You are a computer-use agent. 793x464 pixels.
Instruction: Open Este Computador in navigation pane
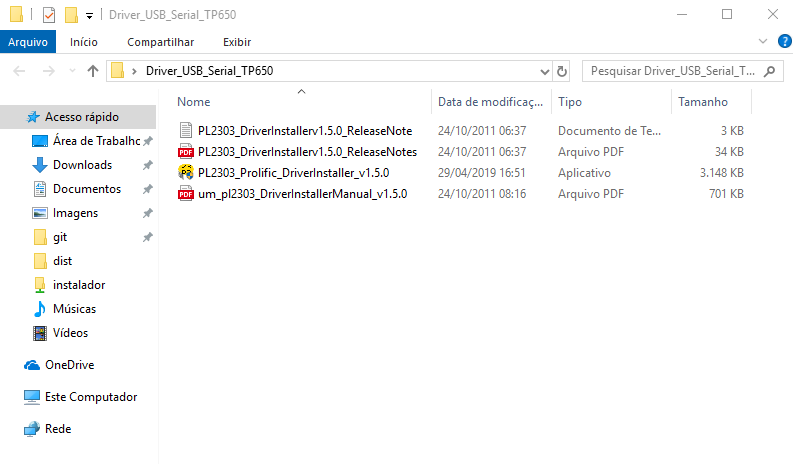[91, 397]
